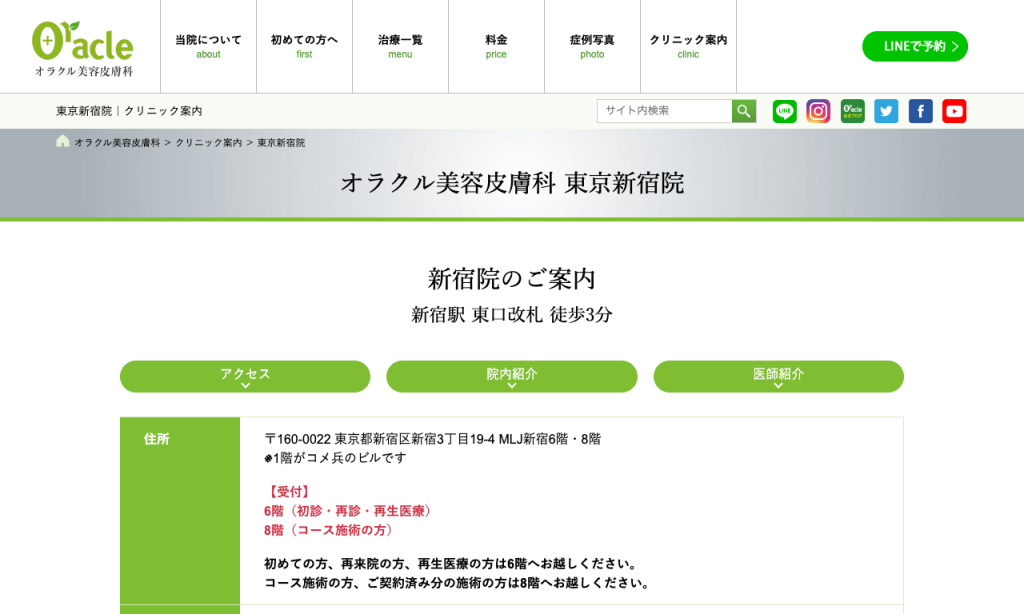Open the Facebook icon link
The width and height of the screenshot is (1024, 614).
click(920, 111)
